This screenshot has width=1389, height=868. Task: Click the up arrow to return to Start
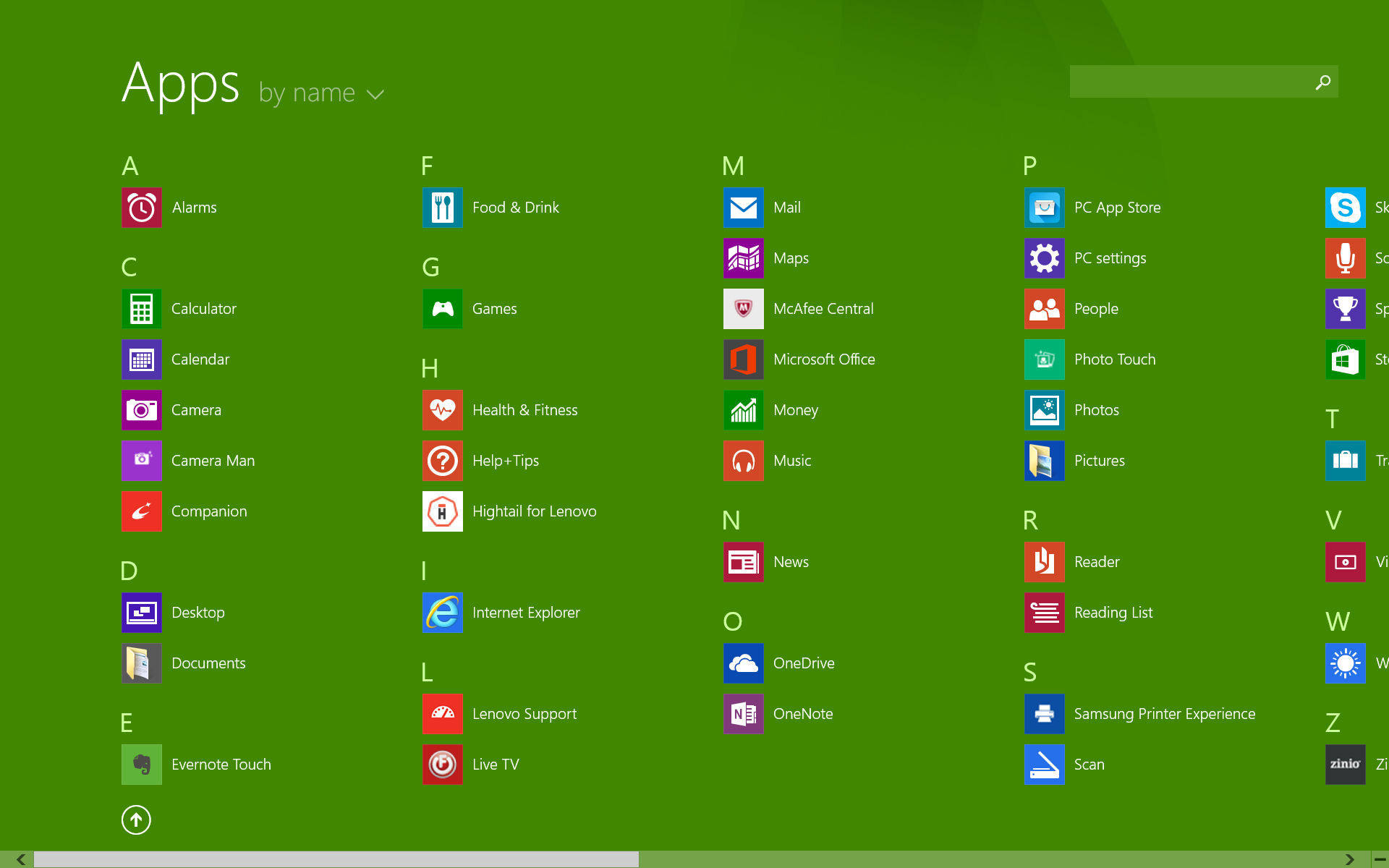pyautogui.click(x=136, y=820)
